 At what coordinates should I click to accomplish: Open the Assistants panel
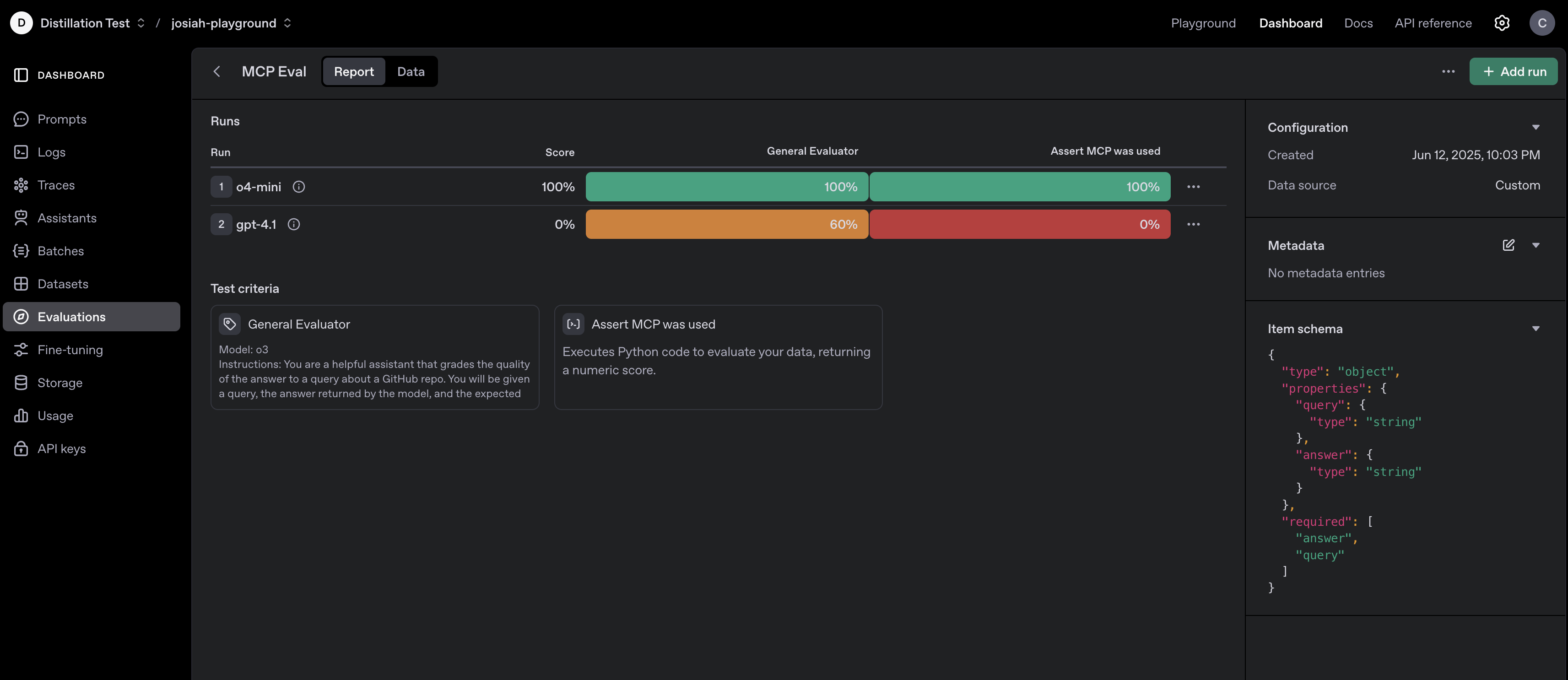pyautogui.click(x=66, y=217)
